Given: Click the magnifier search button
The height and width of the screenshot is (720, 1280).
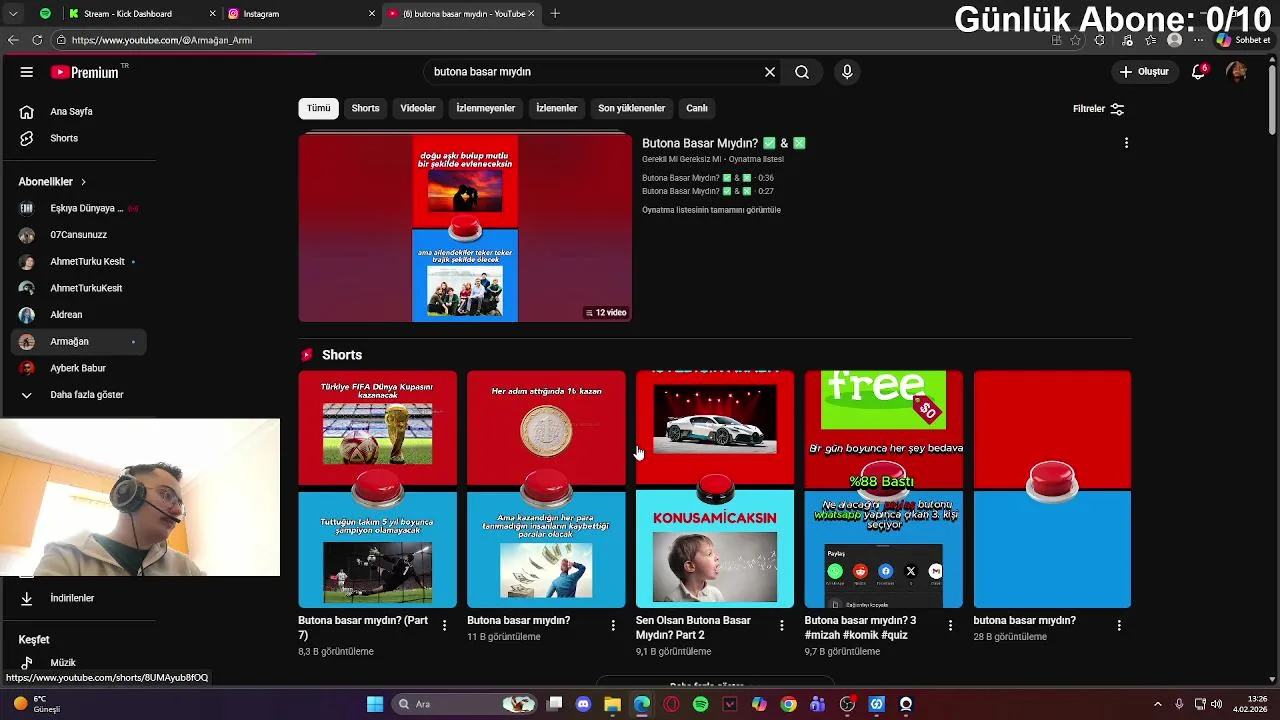Looking at the screenshot, I should (802, 72).
